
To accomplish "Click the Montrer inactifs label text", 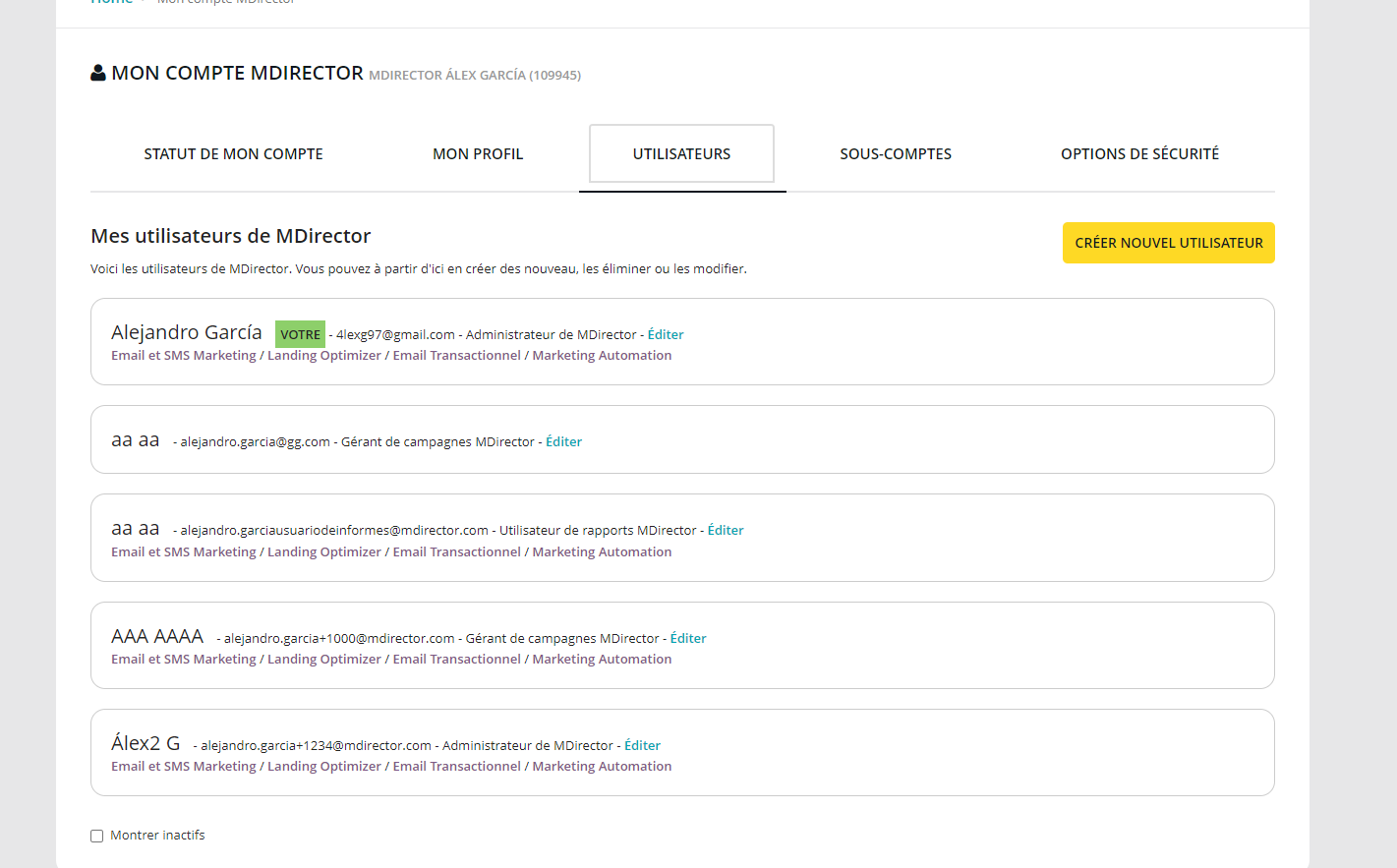I will [x=157, y=836].
